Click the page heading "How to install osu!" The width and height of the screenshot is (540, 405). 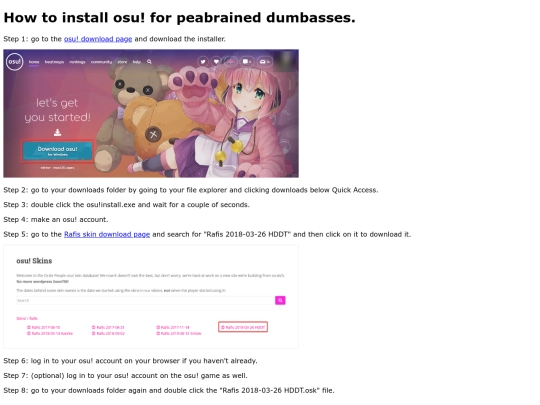179,18
